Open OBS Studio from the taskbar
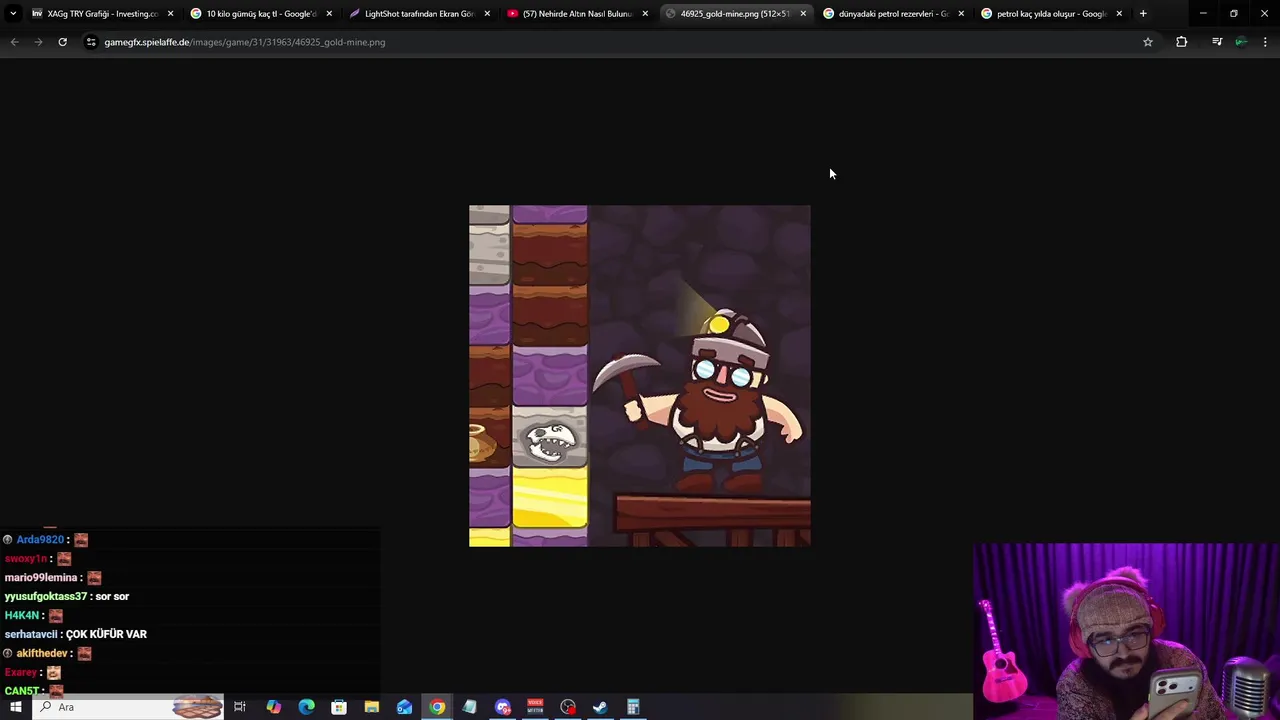 (568, 707)
